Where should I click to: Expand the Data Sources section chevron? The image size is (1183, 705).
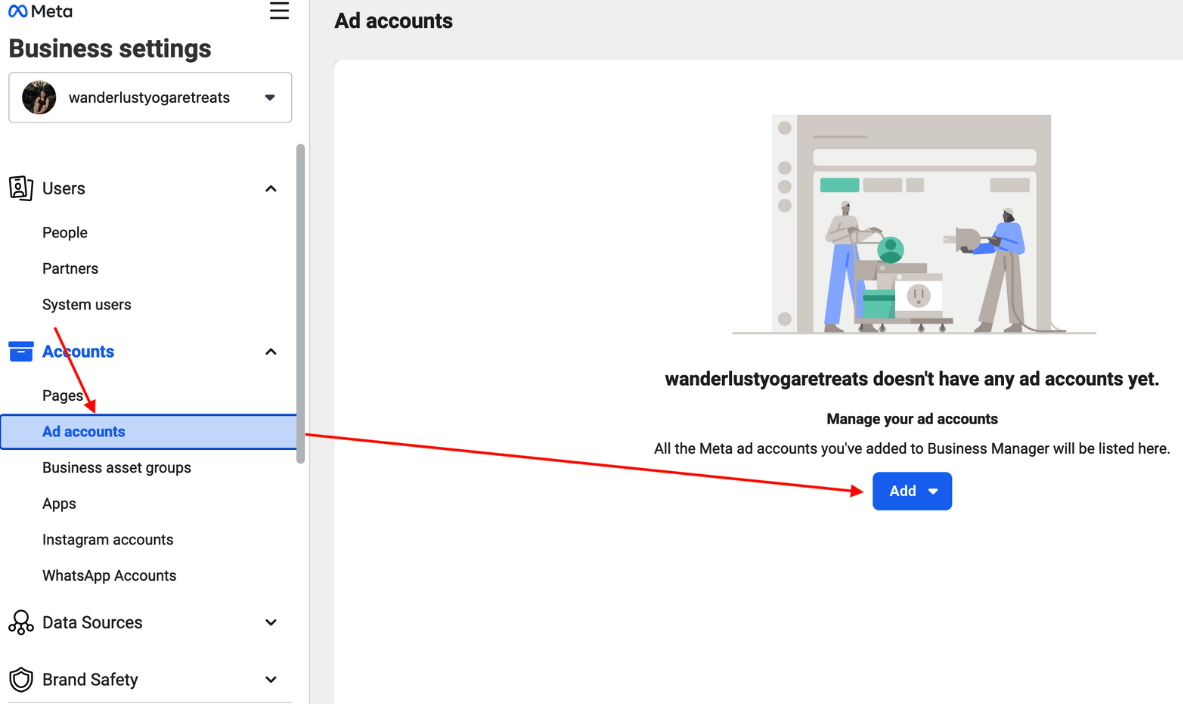[271, 623]
